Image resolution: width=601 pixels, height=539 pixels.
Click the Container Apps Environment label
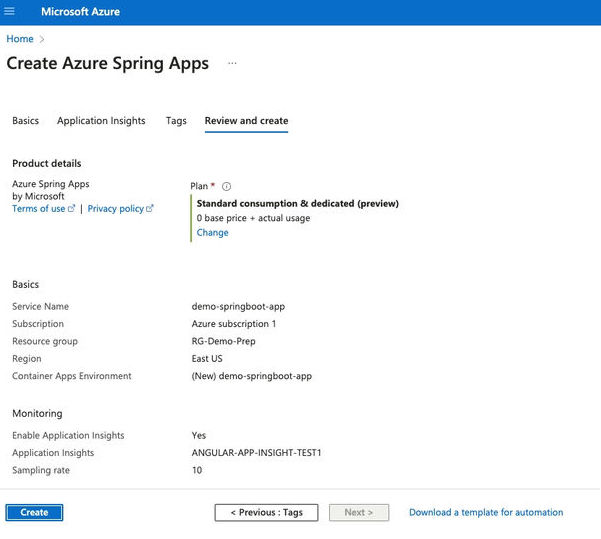[72, 376]
